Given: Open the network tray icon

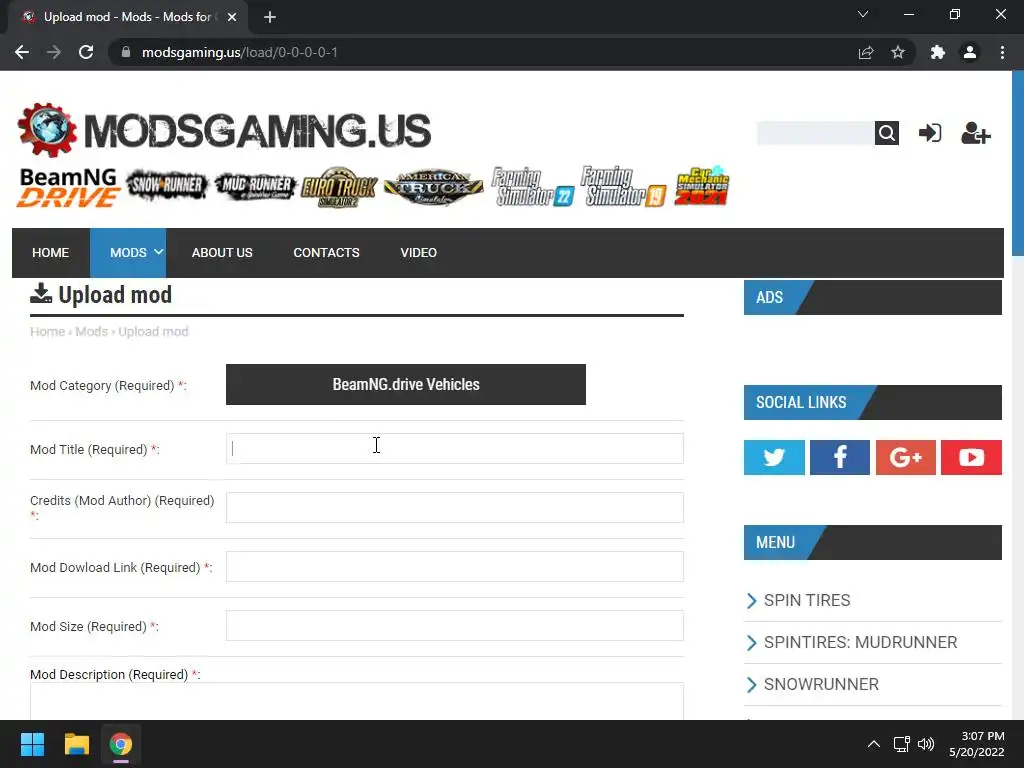Looking at the screenshot, I should tap(902, 744).
